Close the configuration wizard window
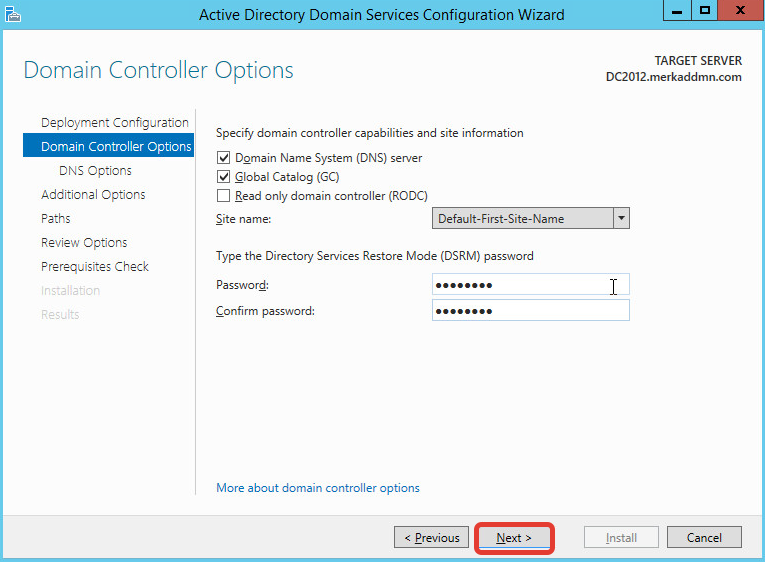The width and height of the screenshot is (765, 562). (740, 11)
